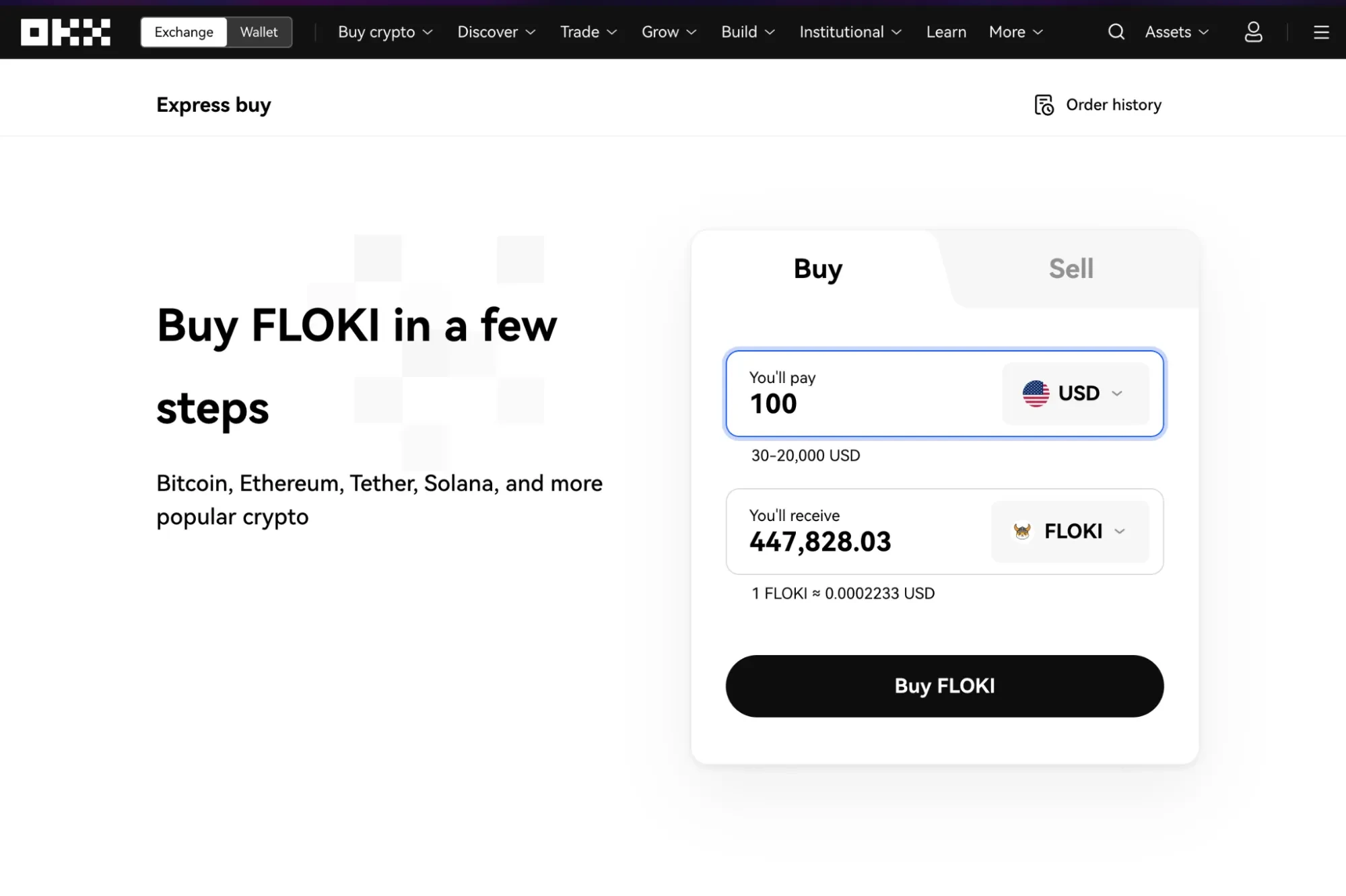The image size is (1346, 896).
Task: Open the Assets dropdown
Action: click(1176, 32)
